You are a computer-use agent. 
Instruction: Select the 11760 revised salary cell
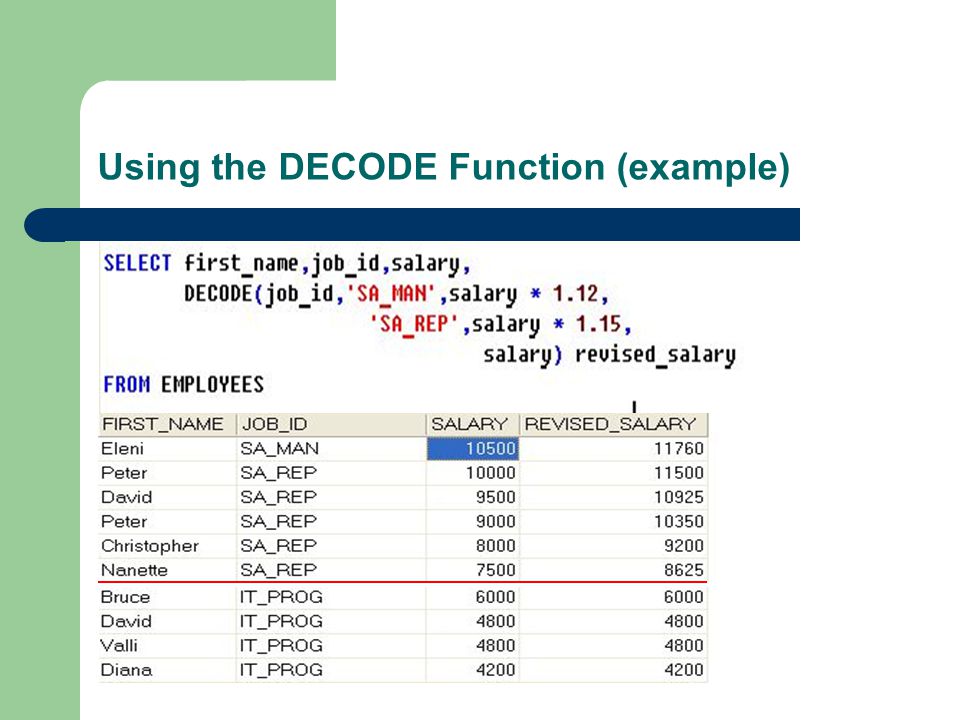coord(613,449)
